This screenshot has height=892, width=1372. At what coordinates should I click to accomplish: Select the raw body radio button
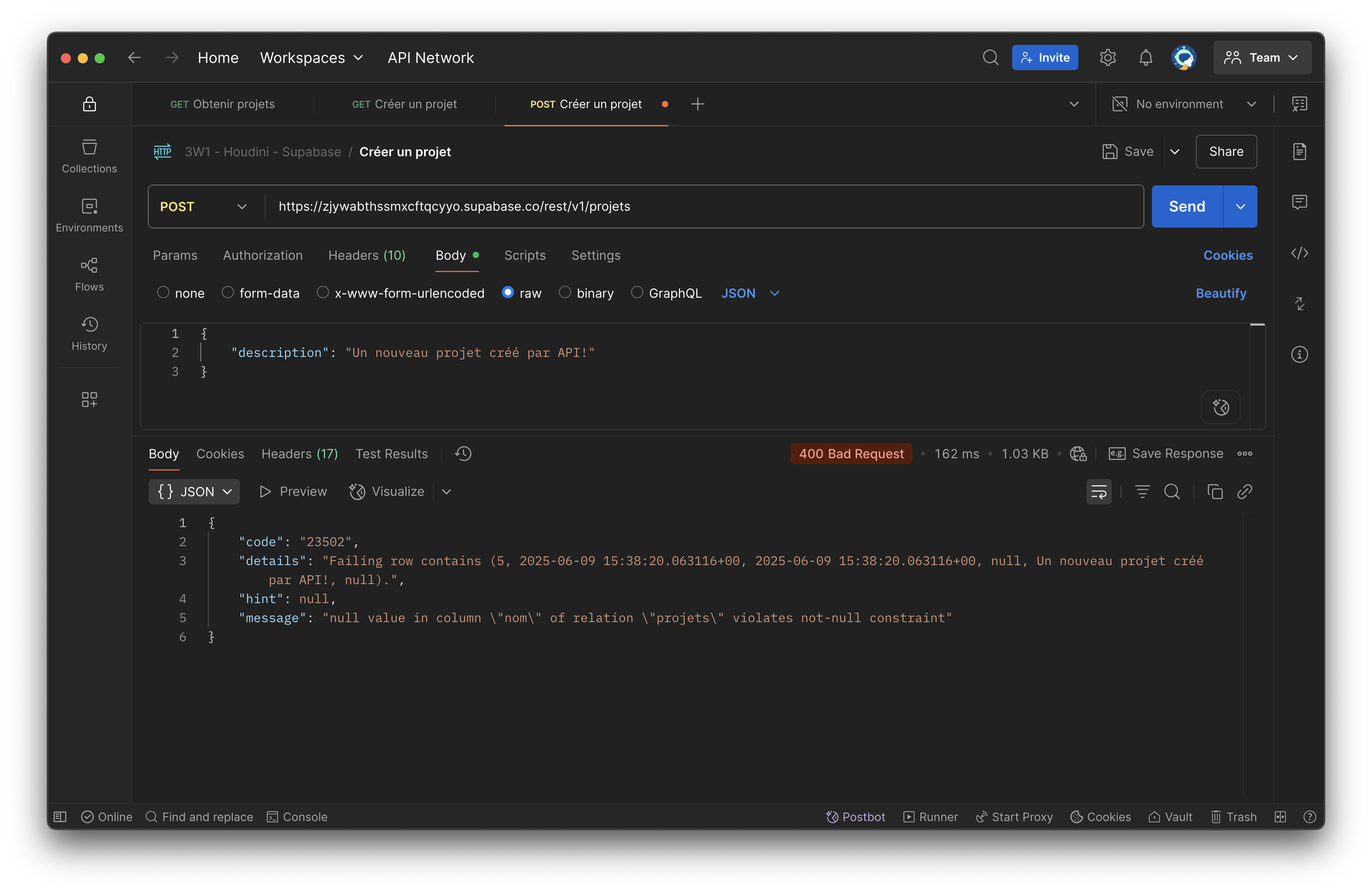point(508,293)
